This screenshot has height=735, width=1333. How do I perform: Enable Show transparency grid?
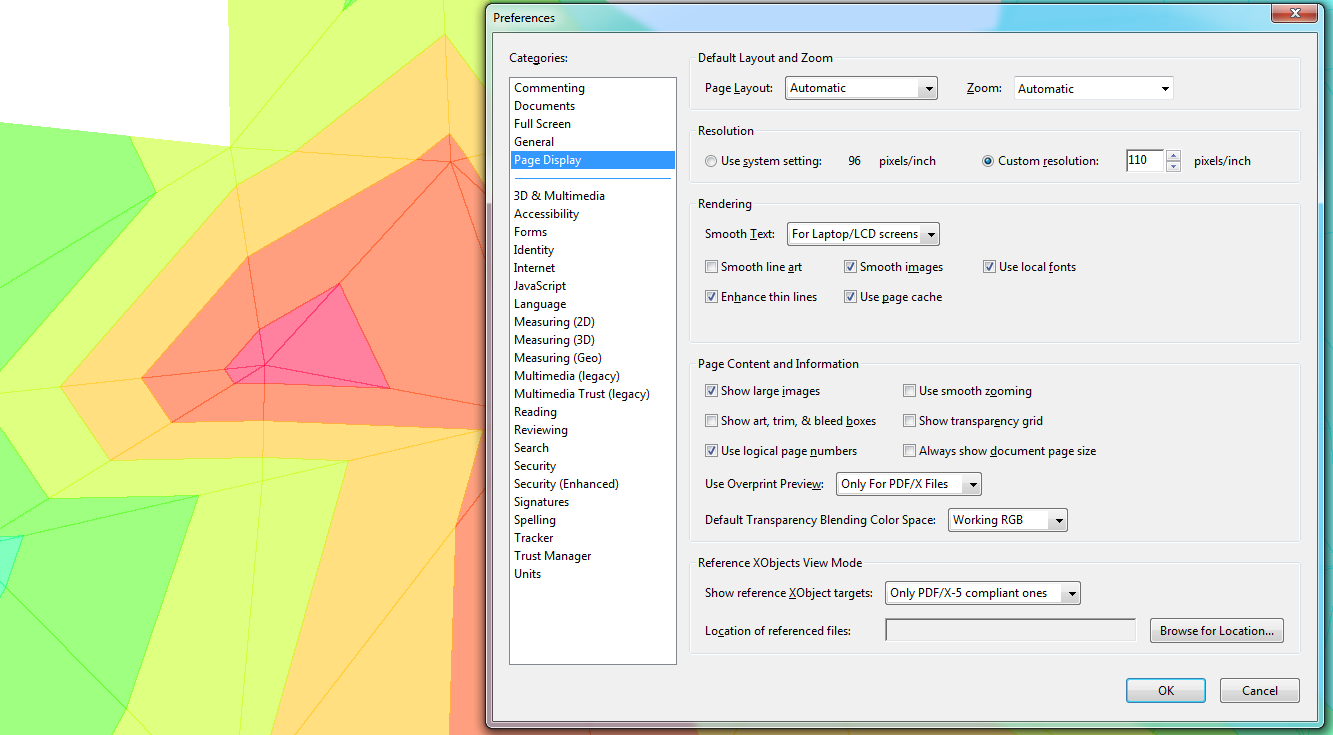[909, 420]
